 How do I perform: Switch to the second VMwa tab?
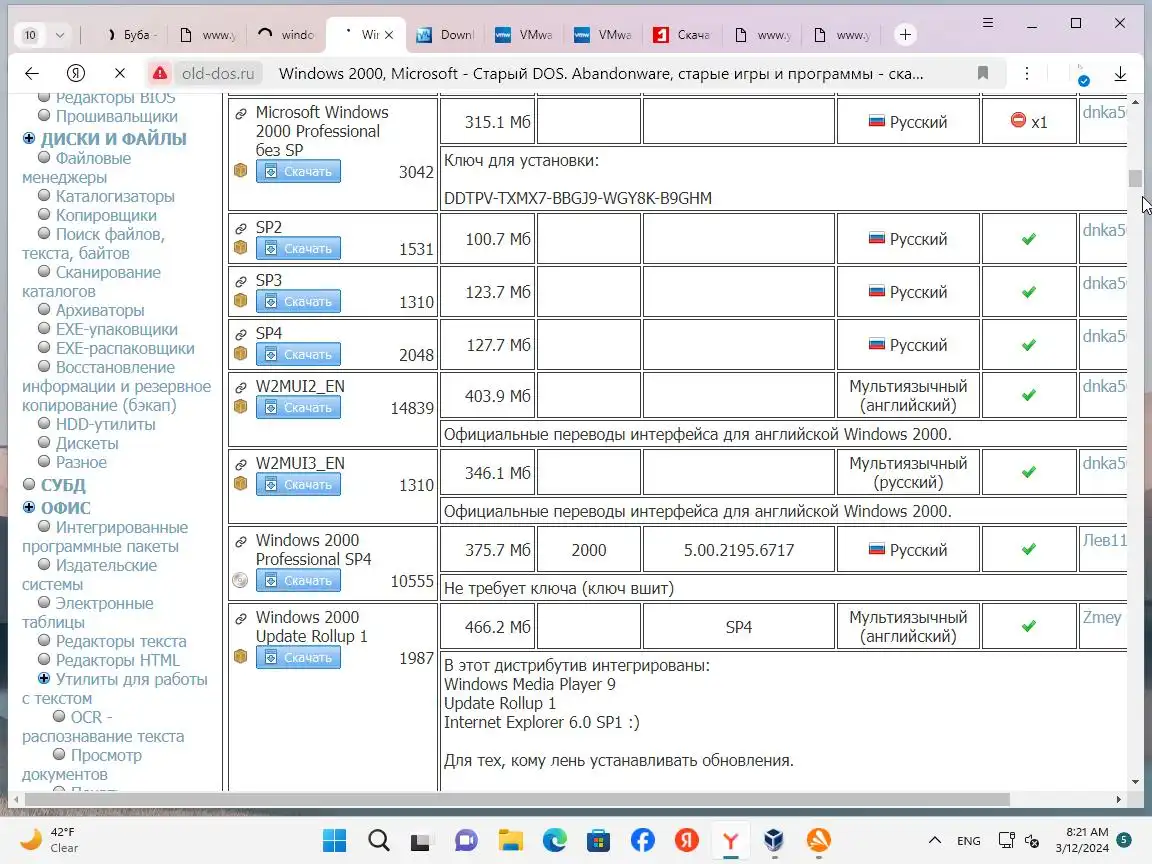603,35
